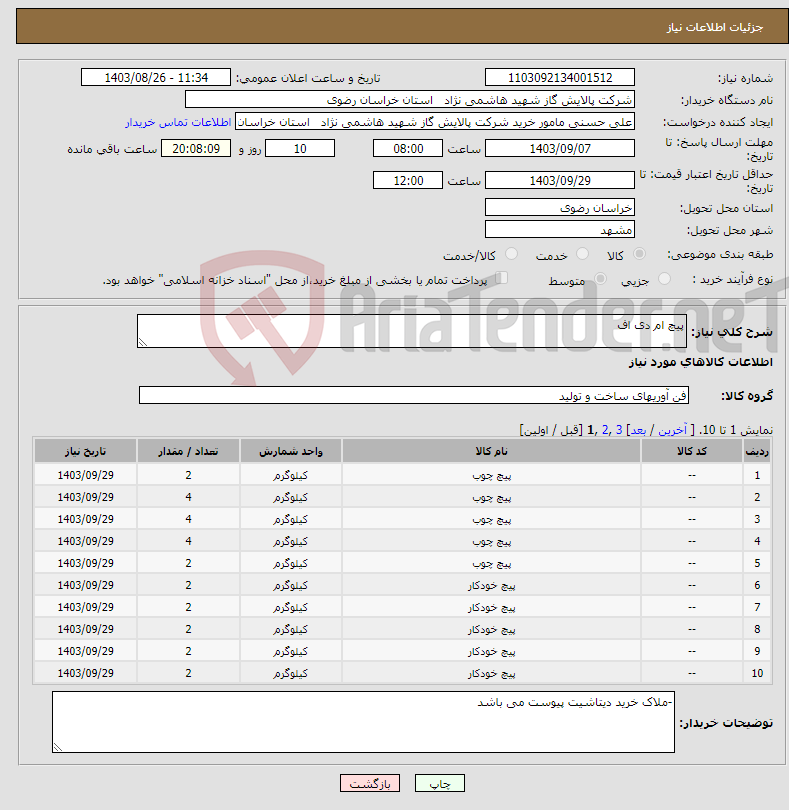Click the نام دستگاه خریدار field

410,100
